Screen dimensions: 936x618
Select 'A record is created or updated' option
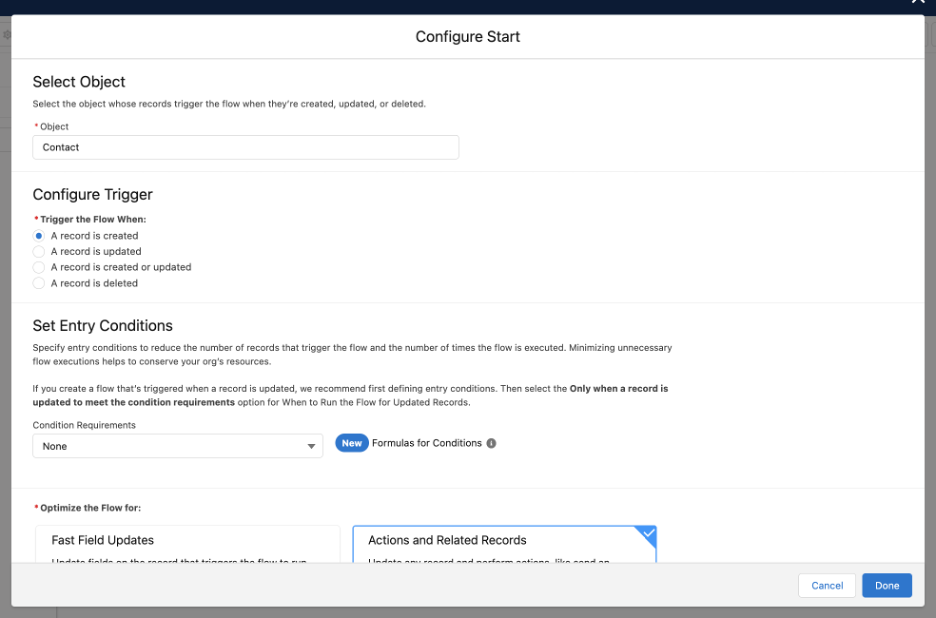click(37, 267)
